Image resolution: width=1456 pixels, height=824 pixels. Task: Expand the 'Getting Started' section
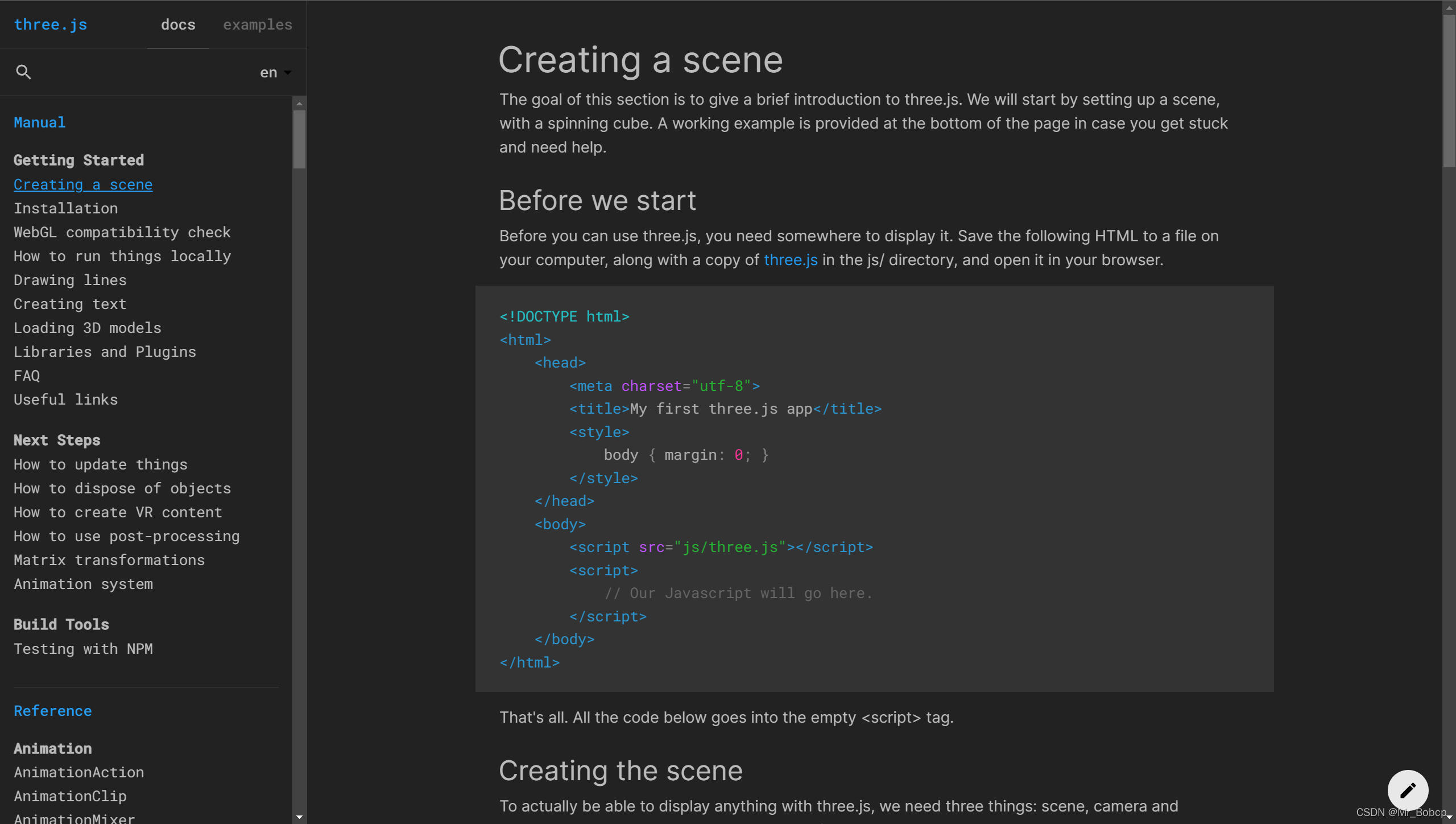(x=78, y=160)
